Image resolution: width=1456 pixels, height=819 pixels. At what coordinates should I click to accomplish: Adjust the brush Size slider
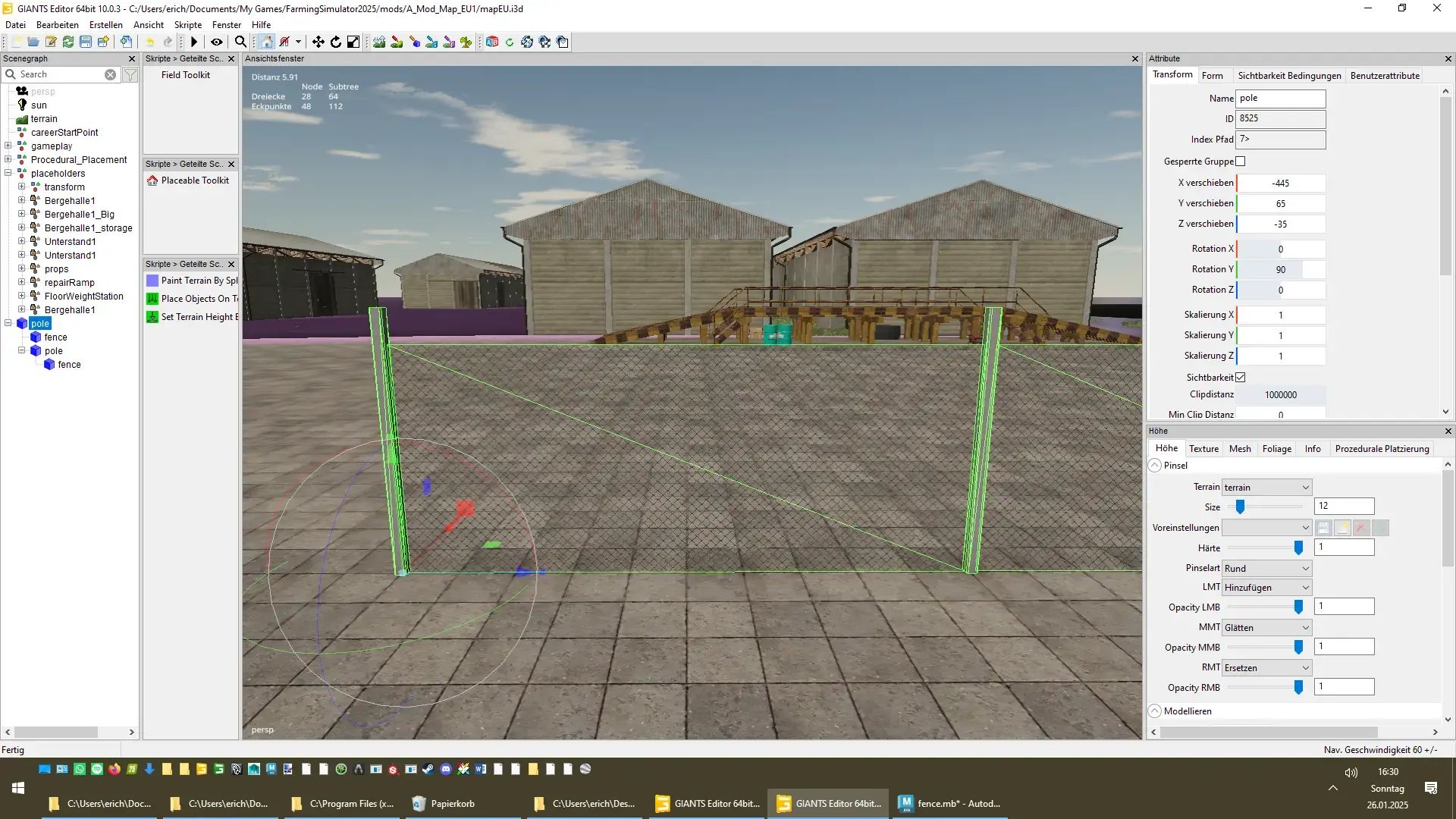(1241, 507)
